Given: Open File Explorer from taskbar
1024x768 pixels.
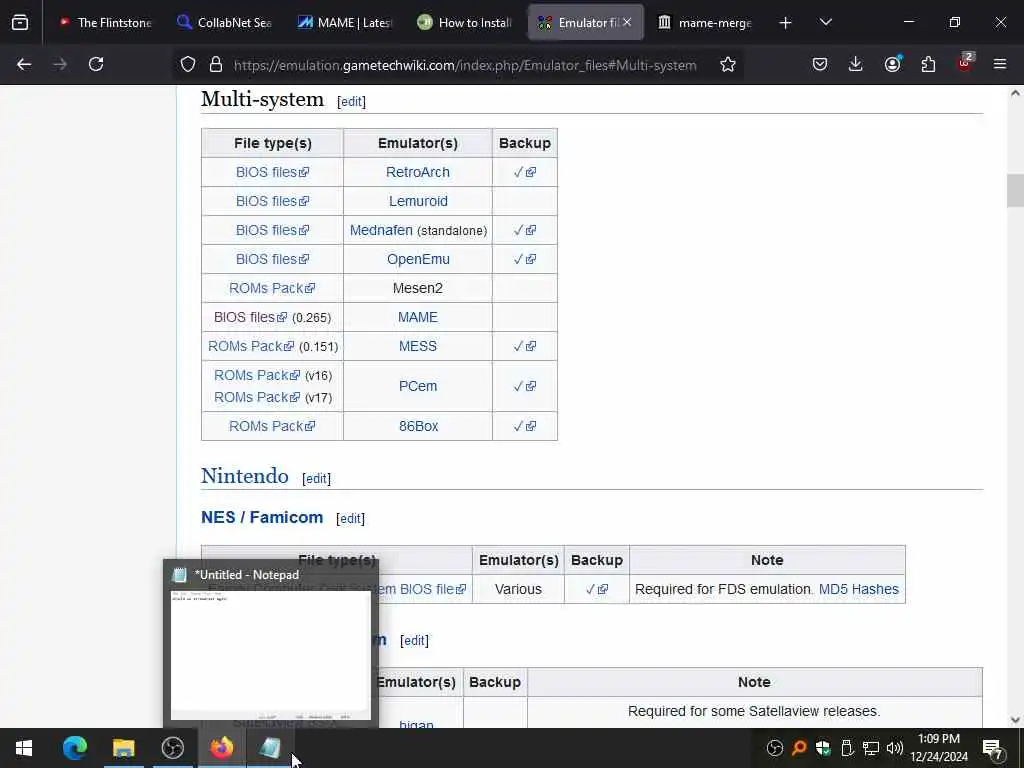Looking at the screenshot, I should [123, 748].
